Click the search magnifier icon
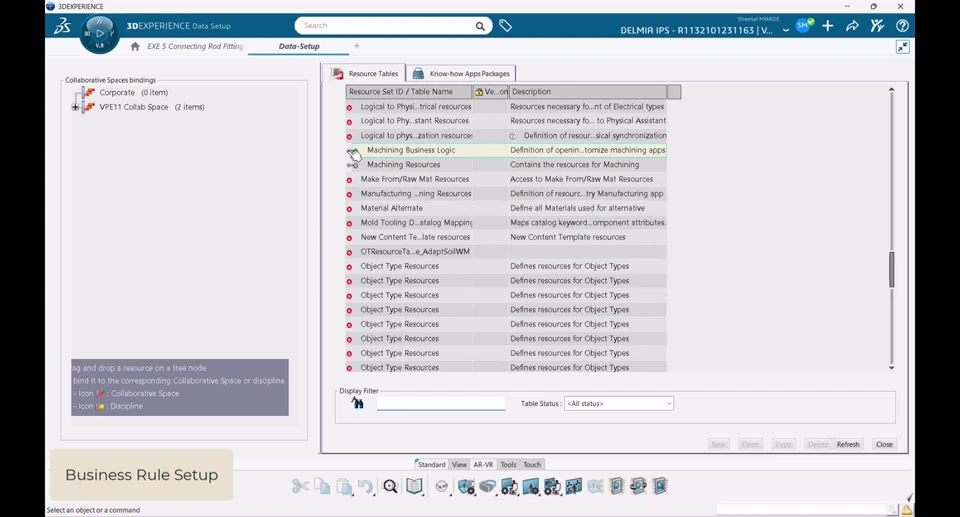This screenshot has height=517, width=960. [x=480, y=26]
